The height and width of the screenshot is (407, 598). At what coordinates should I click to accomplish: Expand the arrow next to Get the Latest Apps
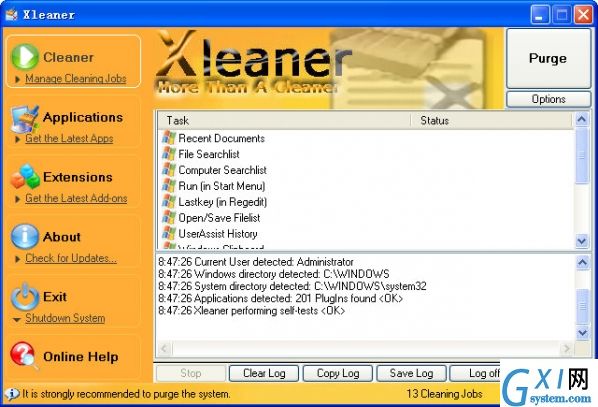(x=17, y=139)
